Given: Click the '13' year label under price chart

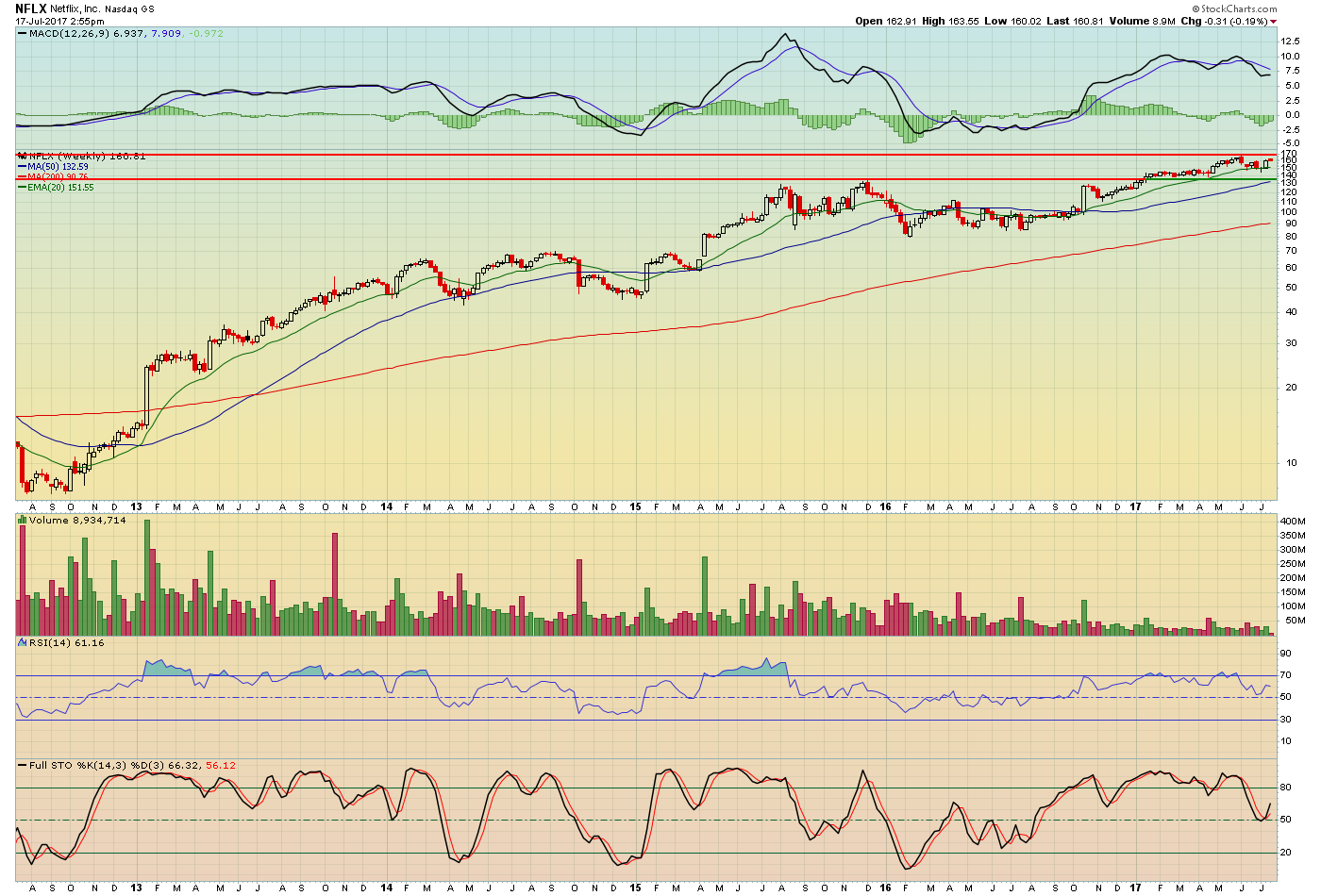Looking at the screenshot, I should 137,506.
